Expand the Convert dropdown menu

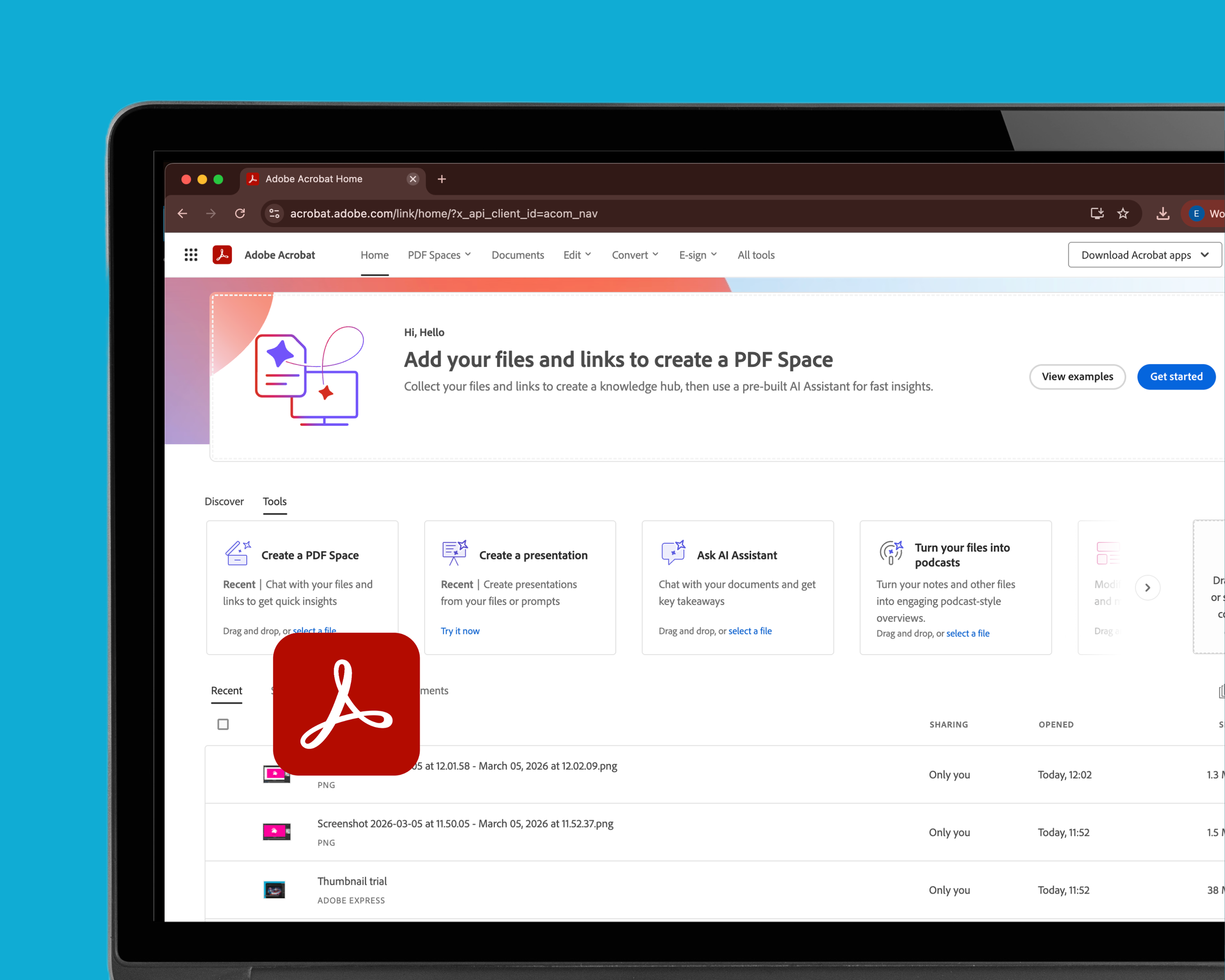click(x=635, y=255)
